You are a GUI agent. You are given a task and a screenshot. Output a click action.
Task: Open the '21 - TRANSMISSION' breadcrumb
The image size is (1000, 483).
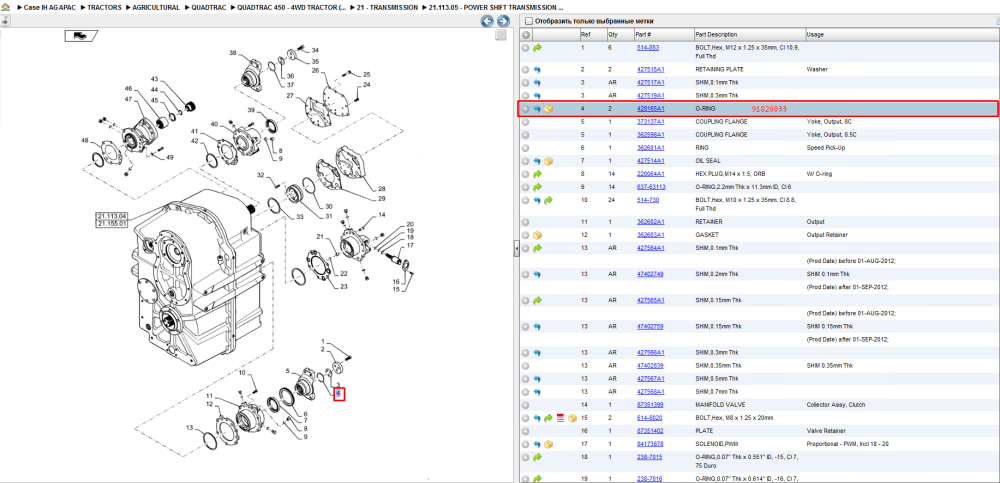tap(387, 7)
